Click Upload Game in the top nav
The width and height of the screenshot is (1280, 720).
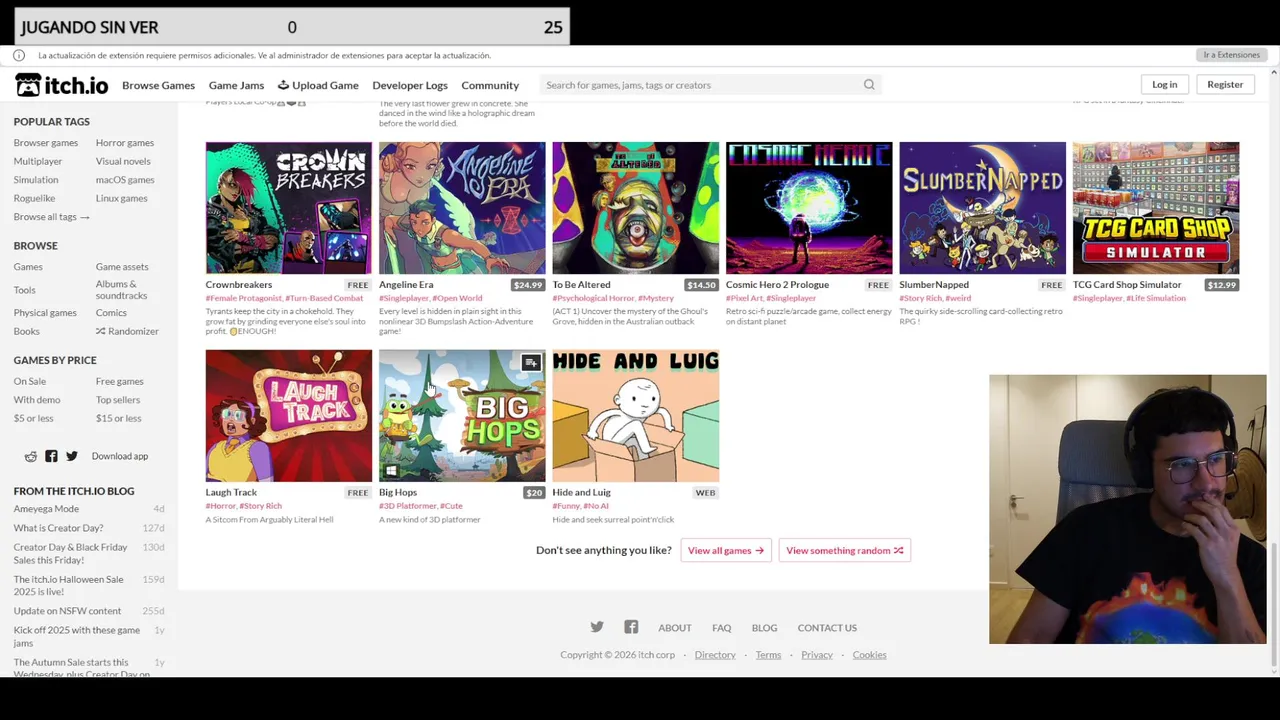318,85
